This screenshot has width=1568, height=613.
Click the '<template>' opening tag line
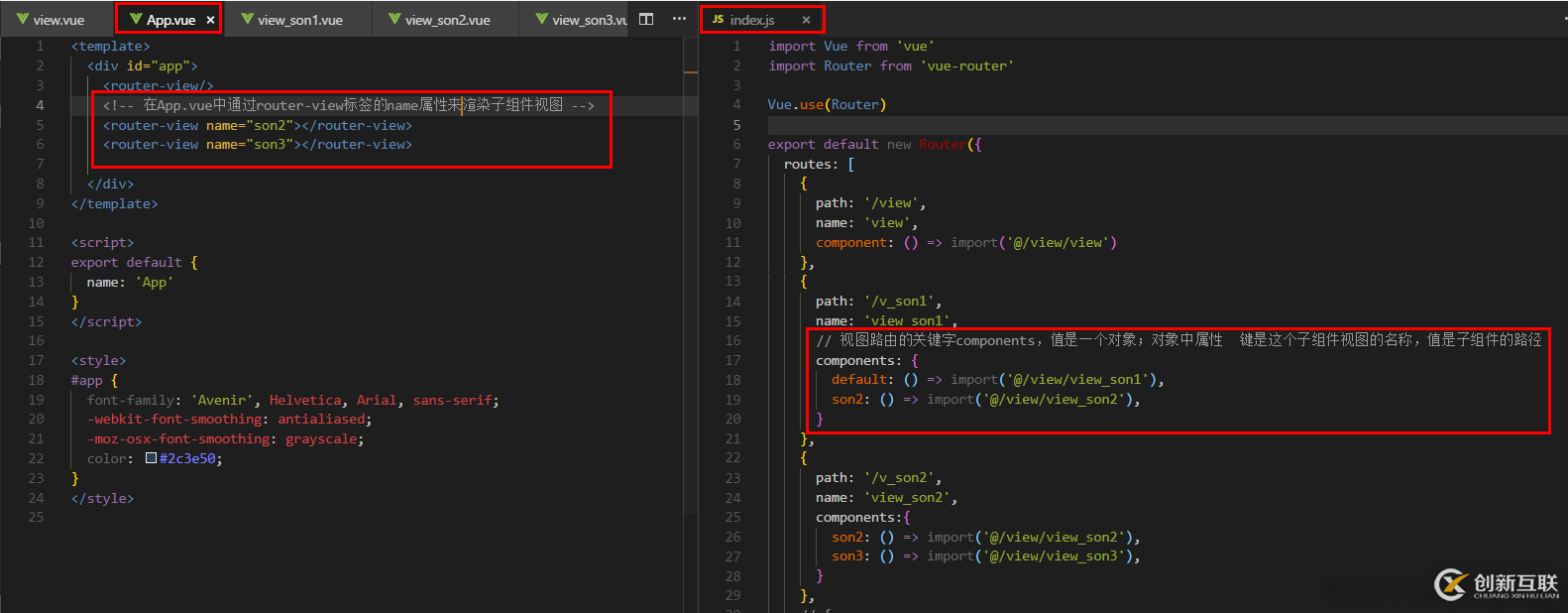[x=111, y=46]
